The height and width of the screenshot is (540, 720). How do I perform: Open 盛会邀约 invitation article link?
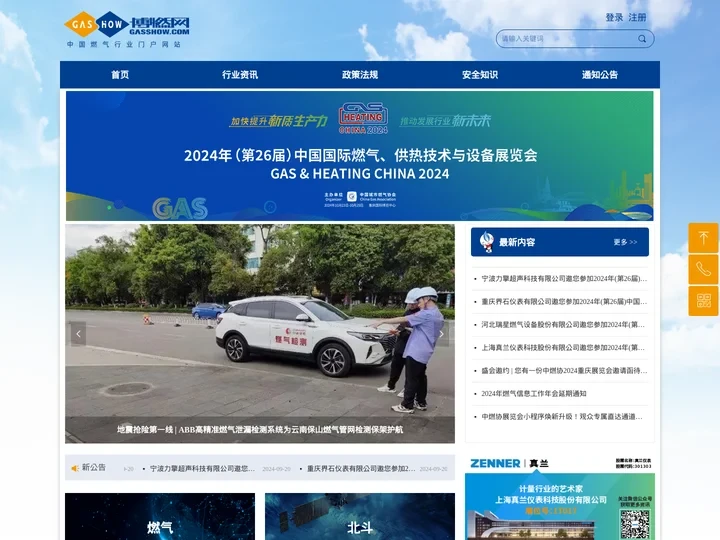tap(564, 371)
